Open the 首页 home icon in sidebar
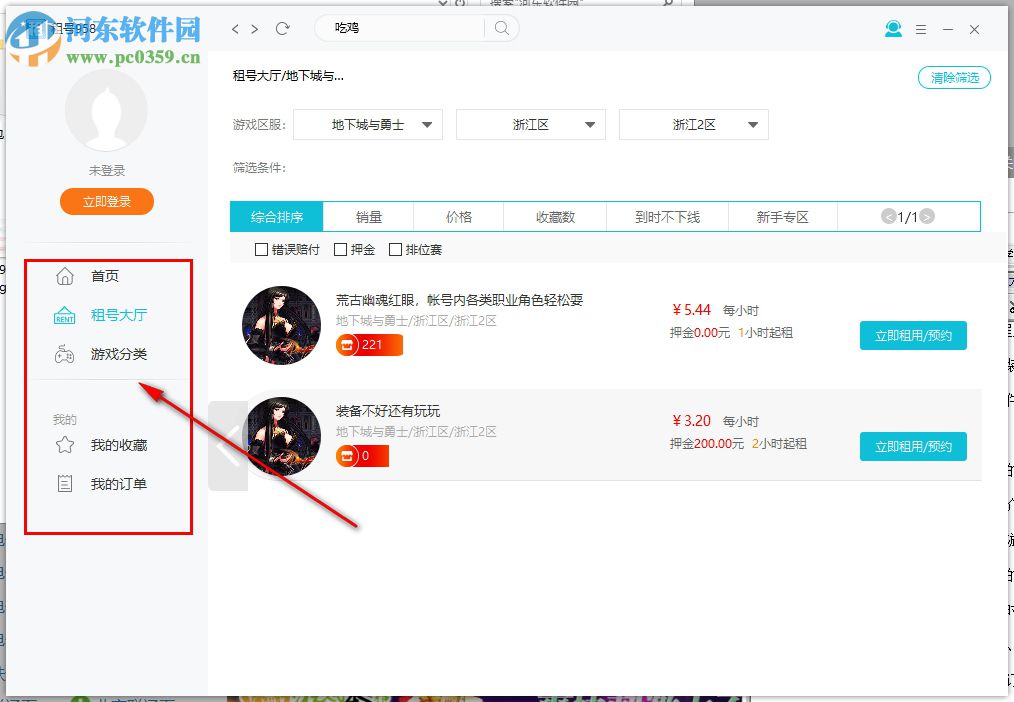The width and height of the screenshot is (1014, 702). click(65, 276)
